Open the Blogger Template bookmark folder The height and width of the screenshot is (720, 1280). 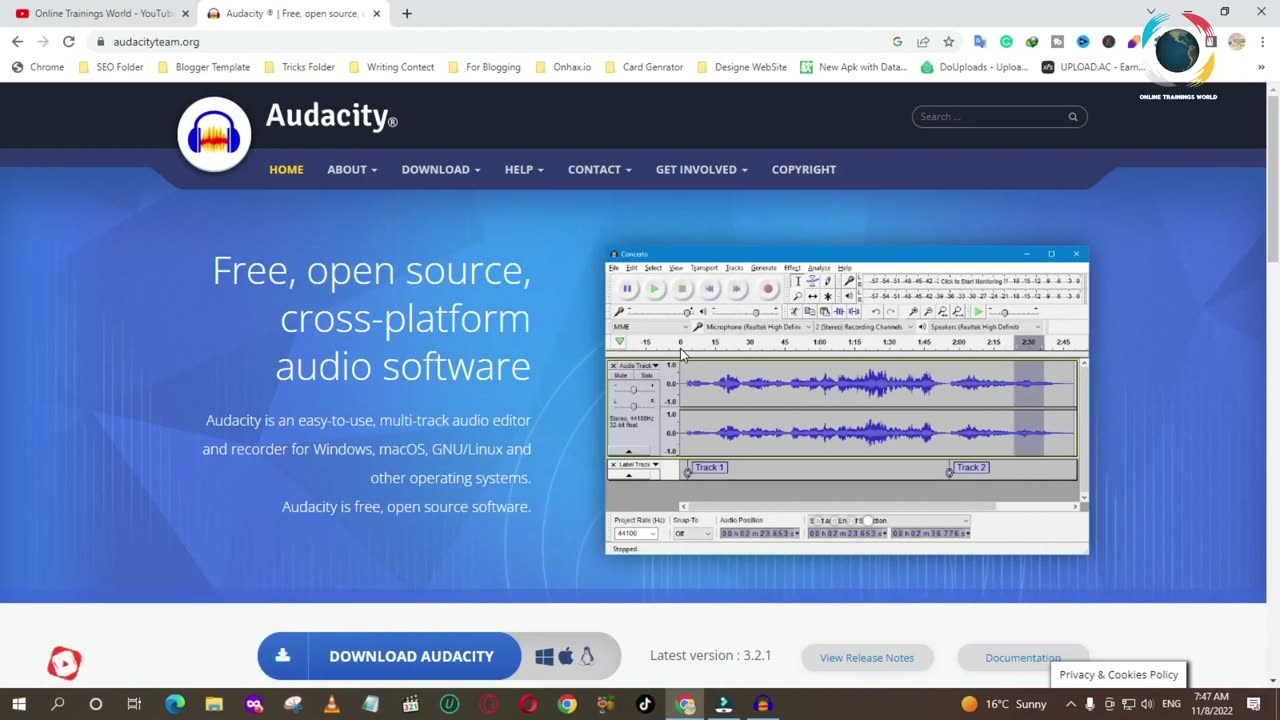[x=204, y=67]
